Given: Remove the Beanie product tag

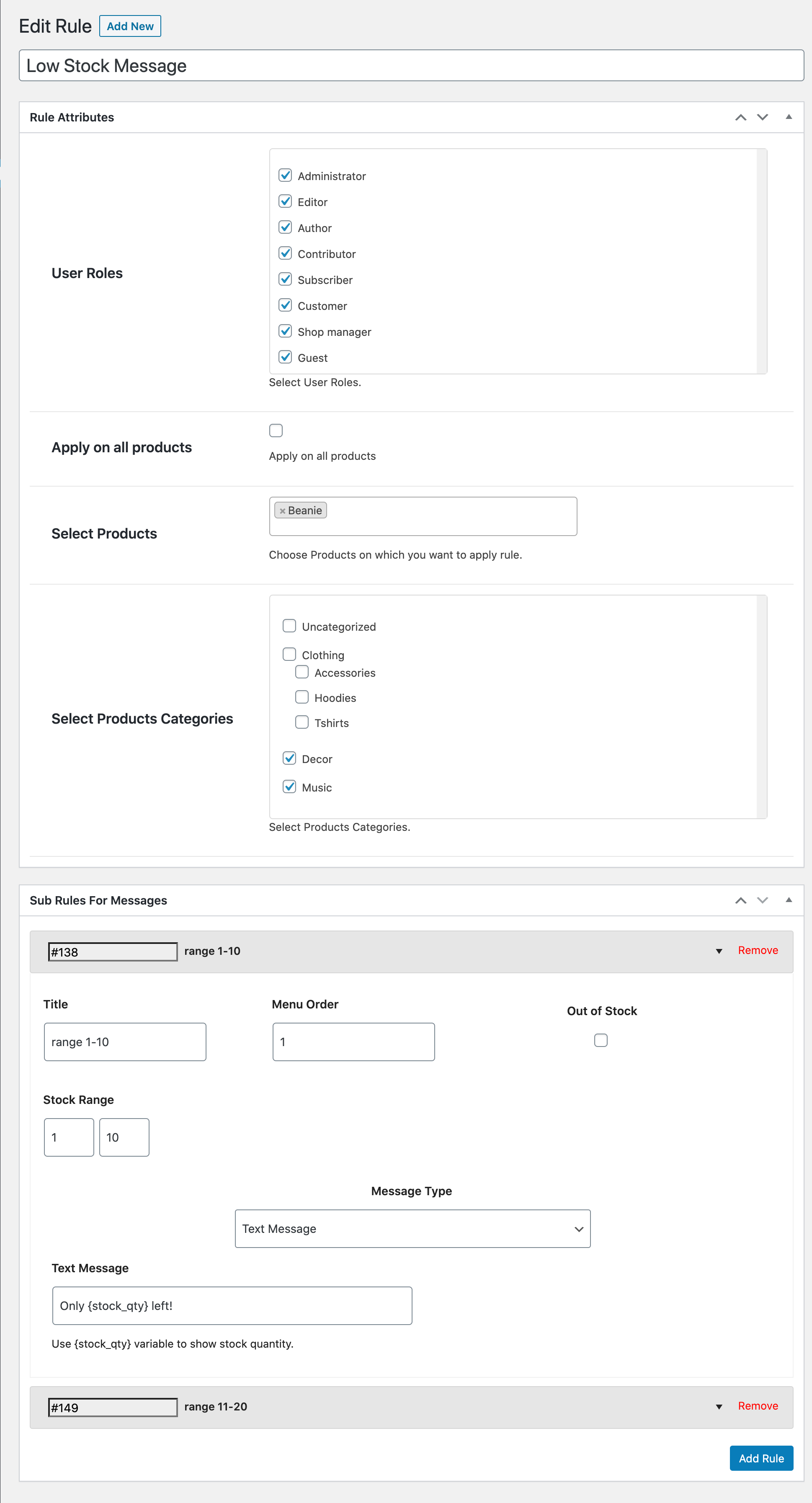Looking at the screenshot, I should click(x=282, y=511).
